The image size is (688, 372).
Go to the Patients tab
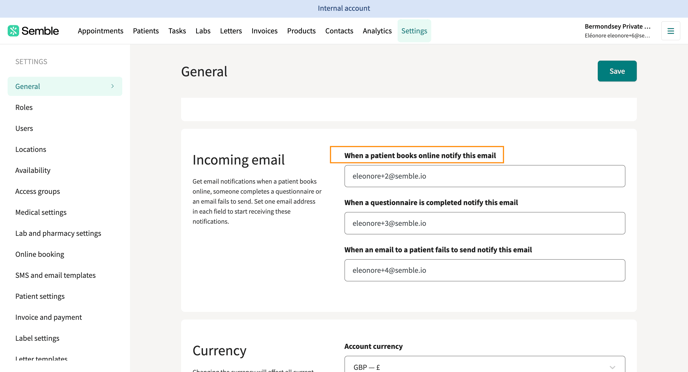point(146,31)
